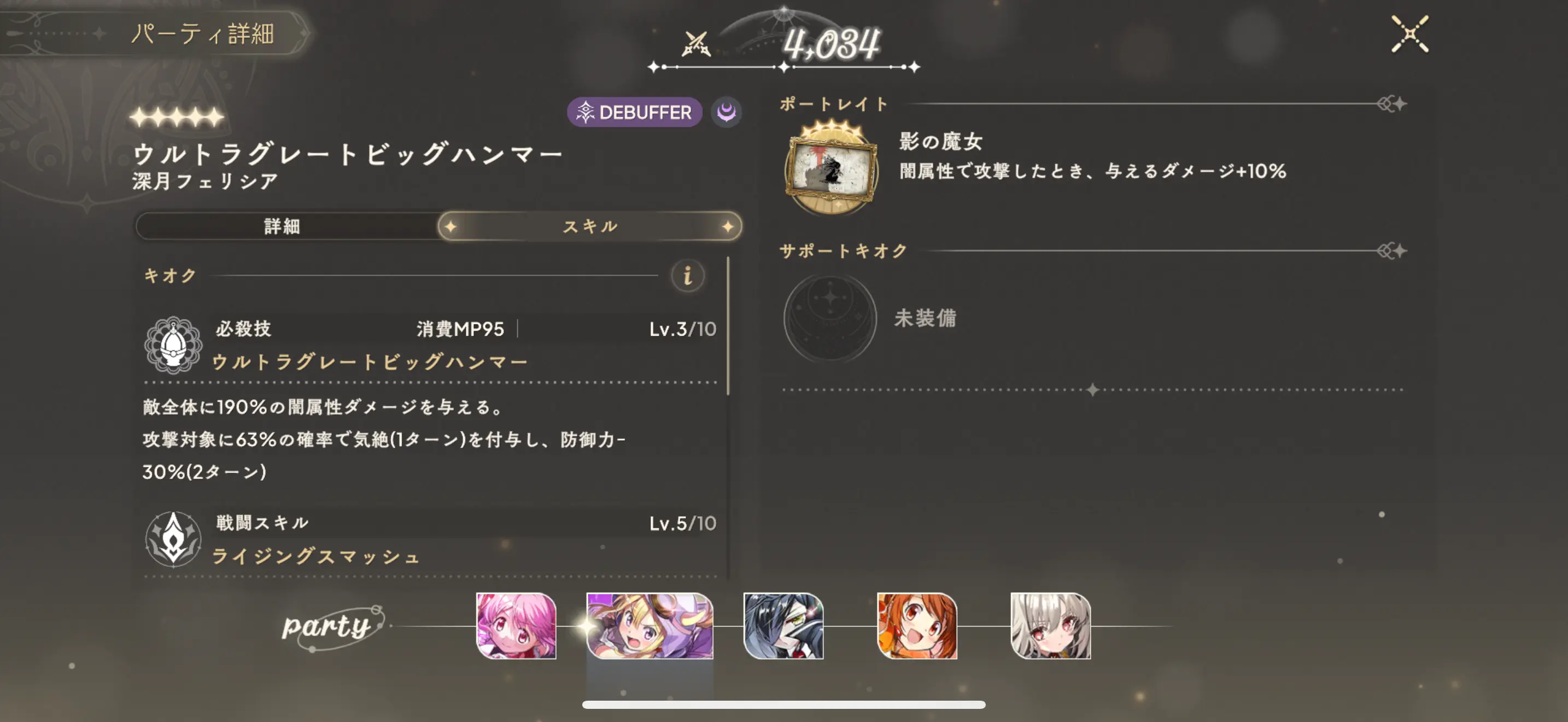Open the 影の魔女 portrait icon
This screenshot has width=1568, height=722.
[831, 167]
